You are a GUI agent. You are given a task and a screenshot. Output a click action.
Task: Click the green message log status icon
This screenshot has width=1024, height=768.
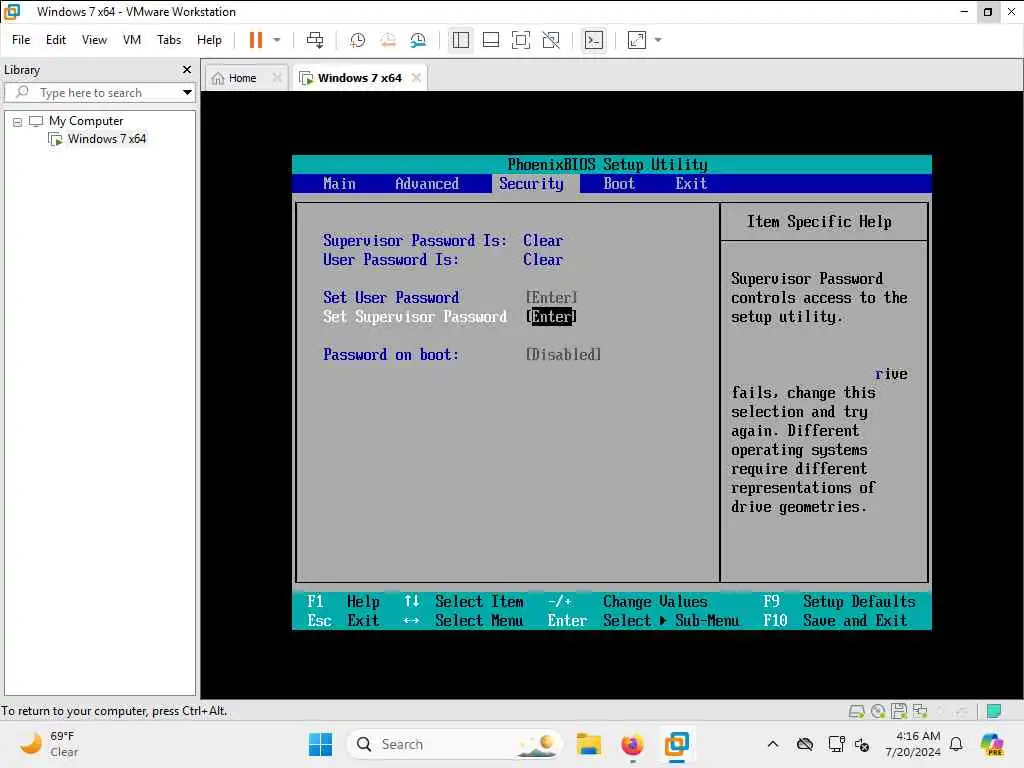(994, 711)
